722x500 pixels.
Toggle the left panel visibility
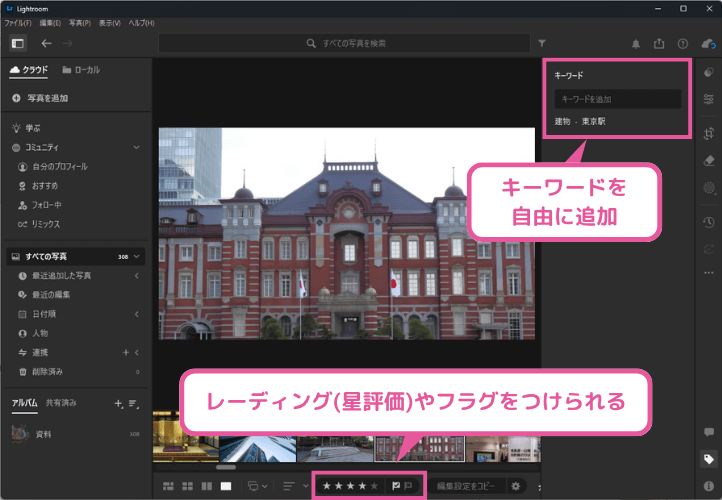tap(17, 44)
